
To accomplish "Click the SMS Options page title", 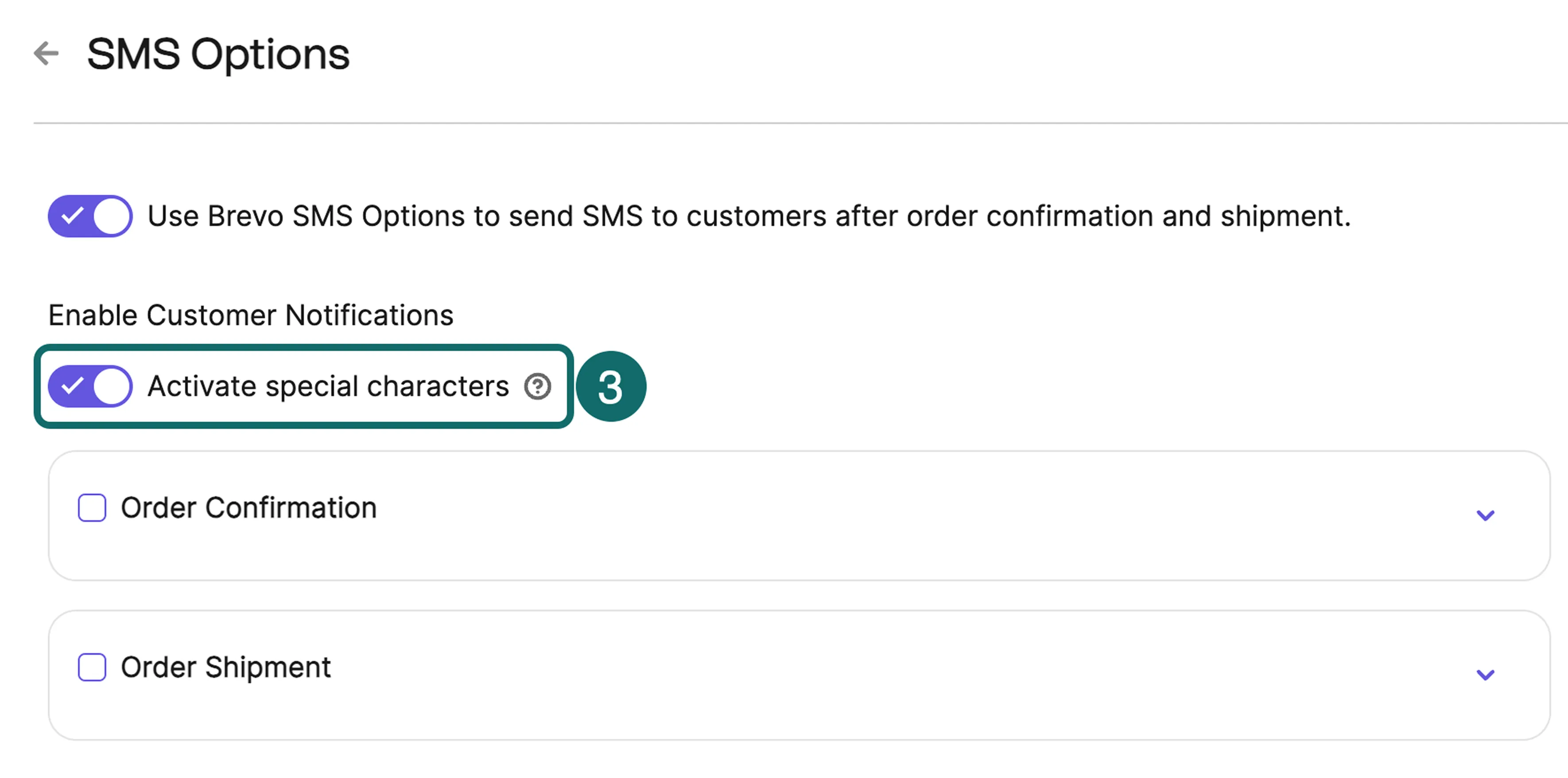I will (218, 55).
